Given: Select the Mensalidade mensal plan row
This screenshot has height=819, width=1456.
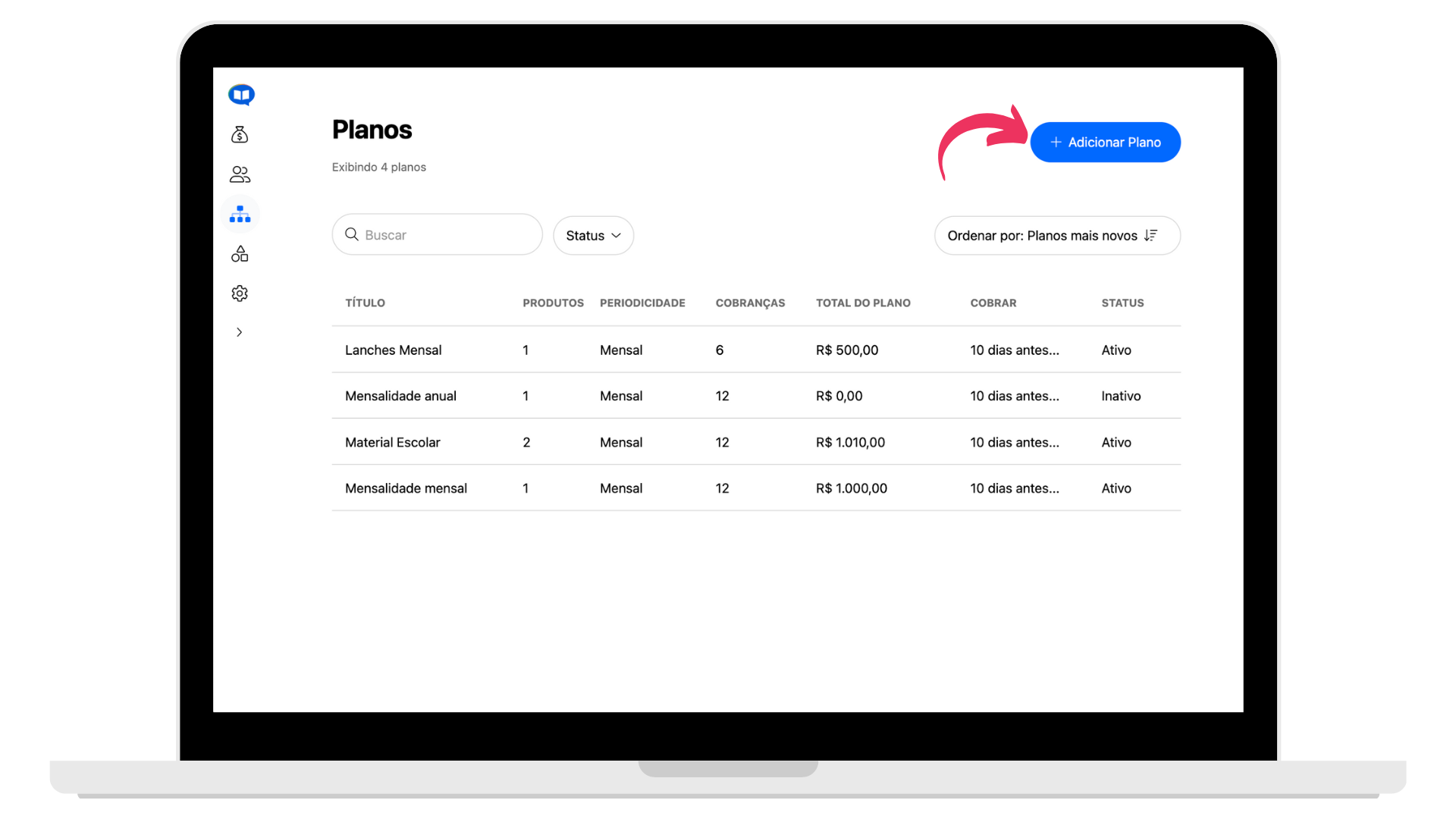Looking at the screenshot, I should [406, 488].
